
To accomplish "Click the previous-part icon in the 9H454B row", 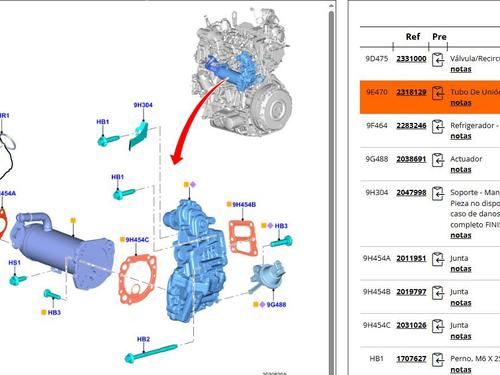I will point(438,293).
